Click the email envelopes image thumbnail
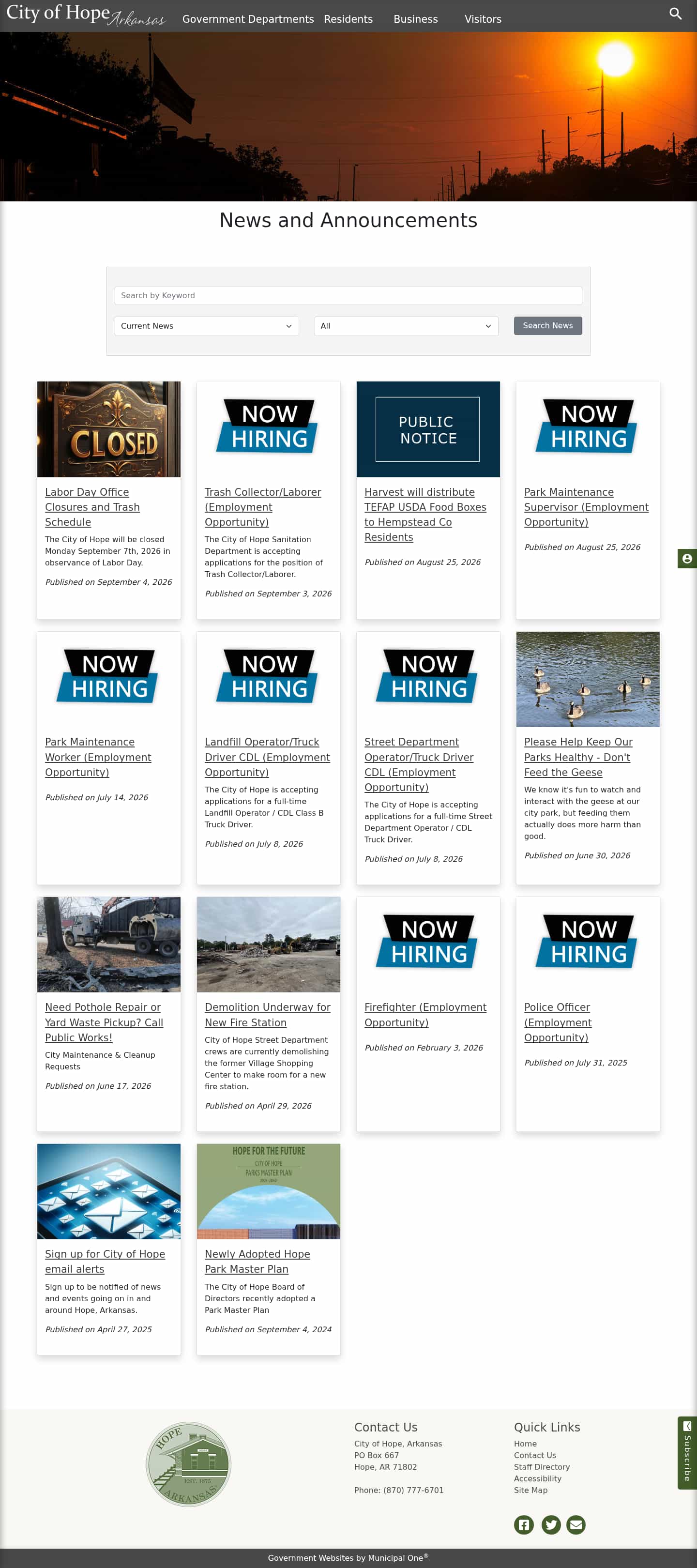The width and height of the screenshot is (697, 1568). click(109, 1191)
